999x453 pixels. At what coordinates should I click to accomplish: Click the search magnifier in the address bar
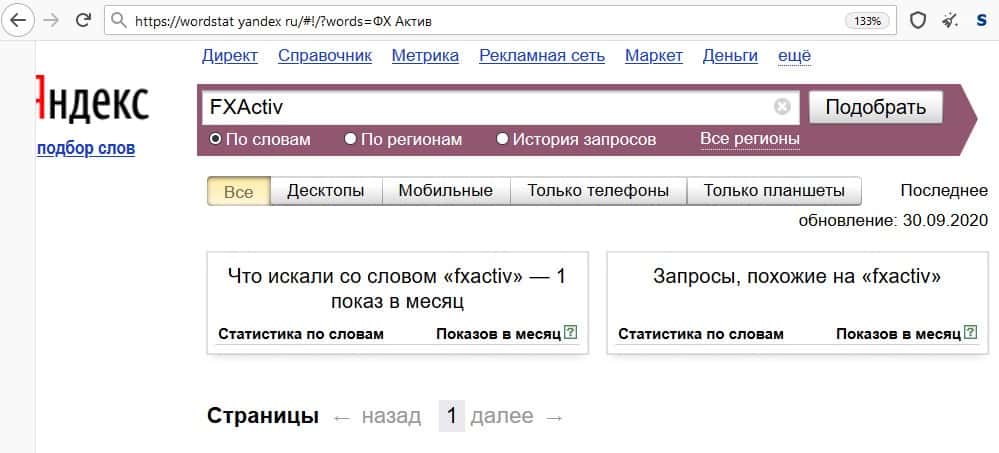click(119, 21)
